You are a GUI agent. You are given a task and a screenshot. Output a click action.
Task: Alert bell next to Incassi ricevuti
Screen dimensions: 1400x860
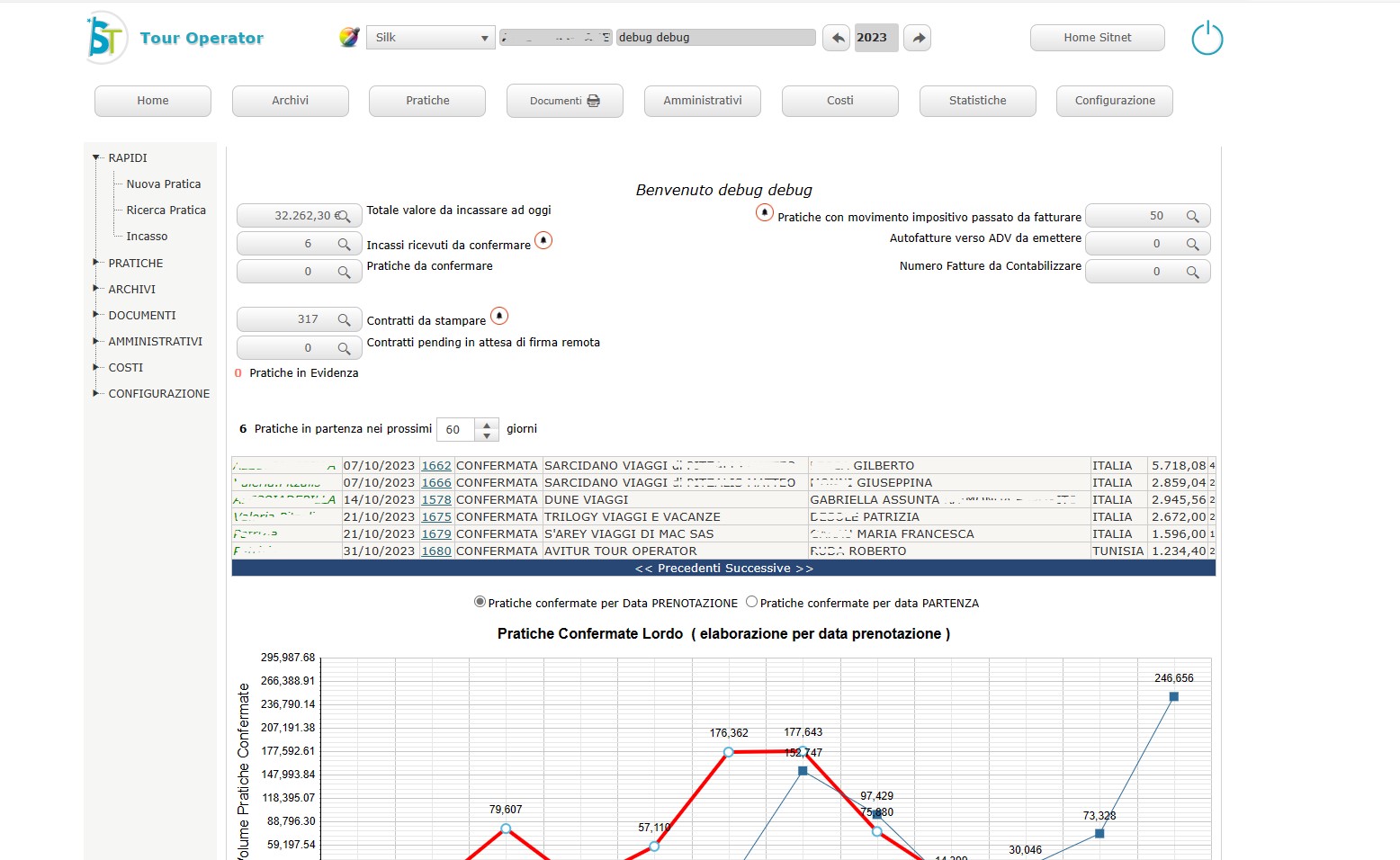pos(543,240)
